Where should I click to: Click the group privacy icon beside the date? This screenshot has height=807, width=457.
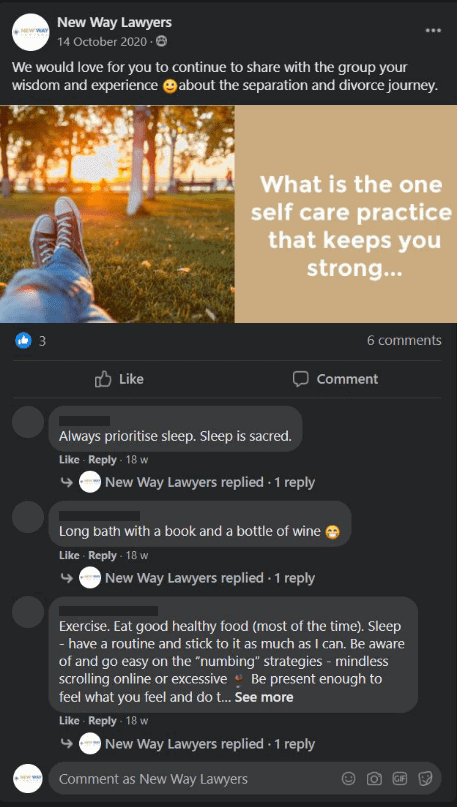[x=162, y=42]
